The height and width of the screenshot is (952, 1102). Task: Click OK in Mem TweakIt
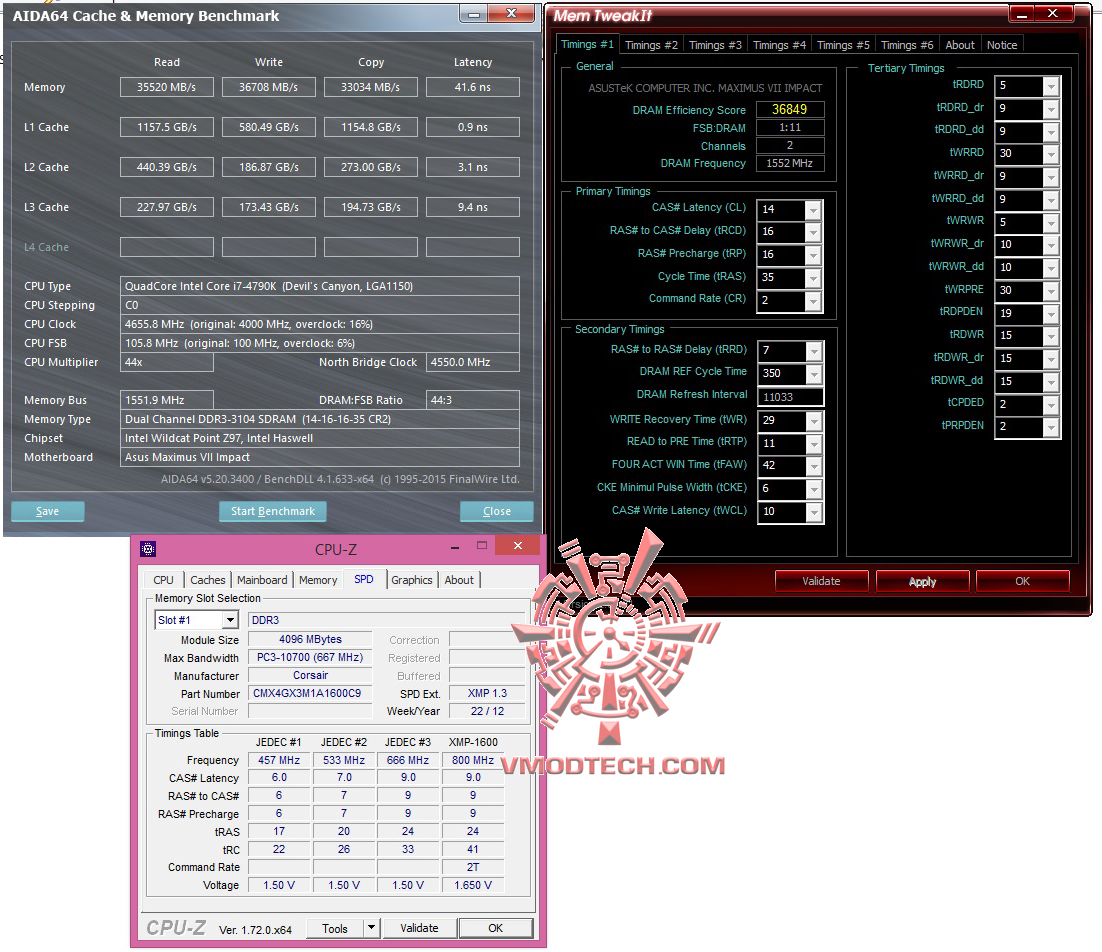pyautogui.click(x=1023, y=581)
